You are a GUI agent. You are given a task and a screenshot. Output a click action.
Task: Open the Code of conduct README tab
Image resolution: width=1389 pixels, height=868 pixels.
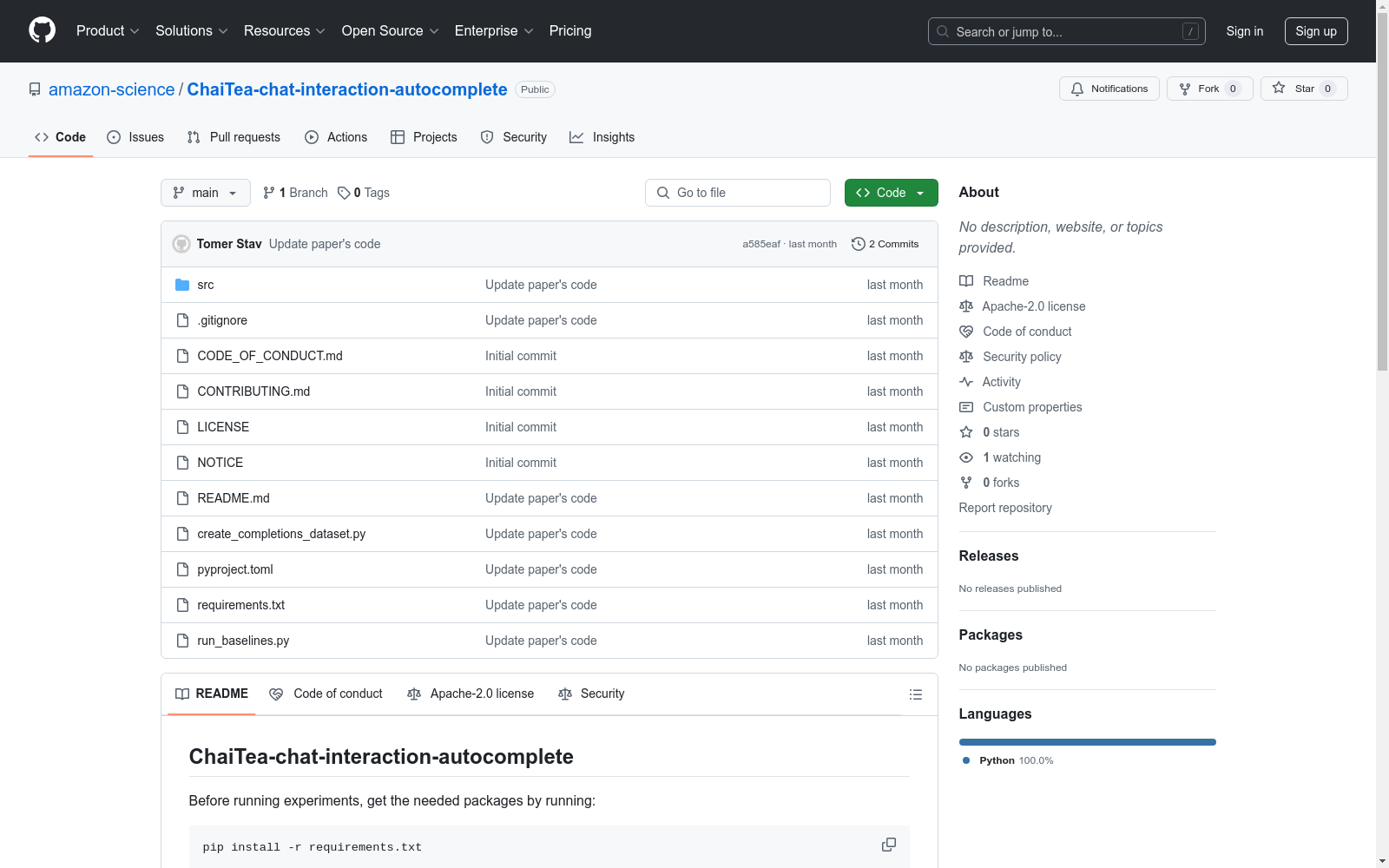tap(326, 694)
